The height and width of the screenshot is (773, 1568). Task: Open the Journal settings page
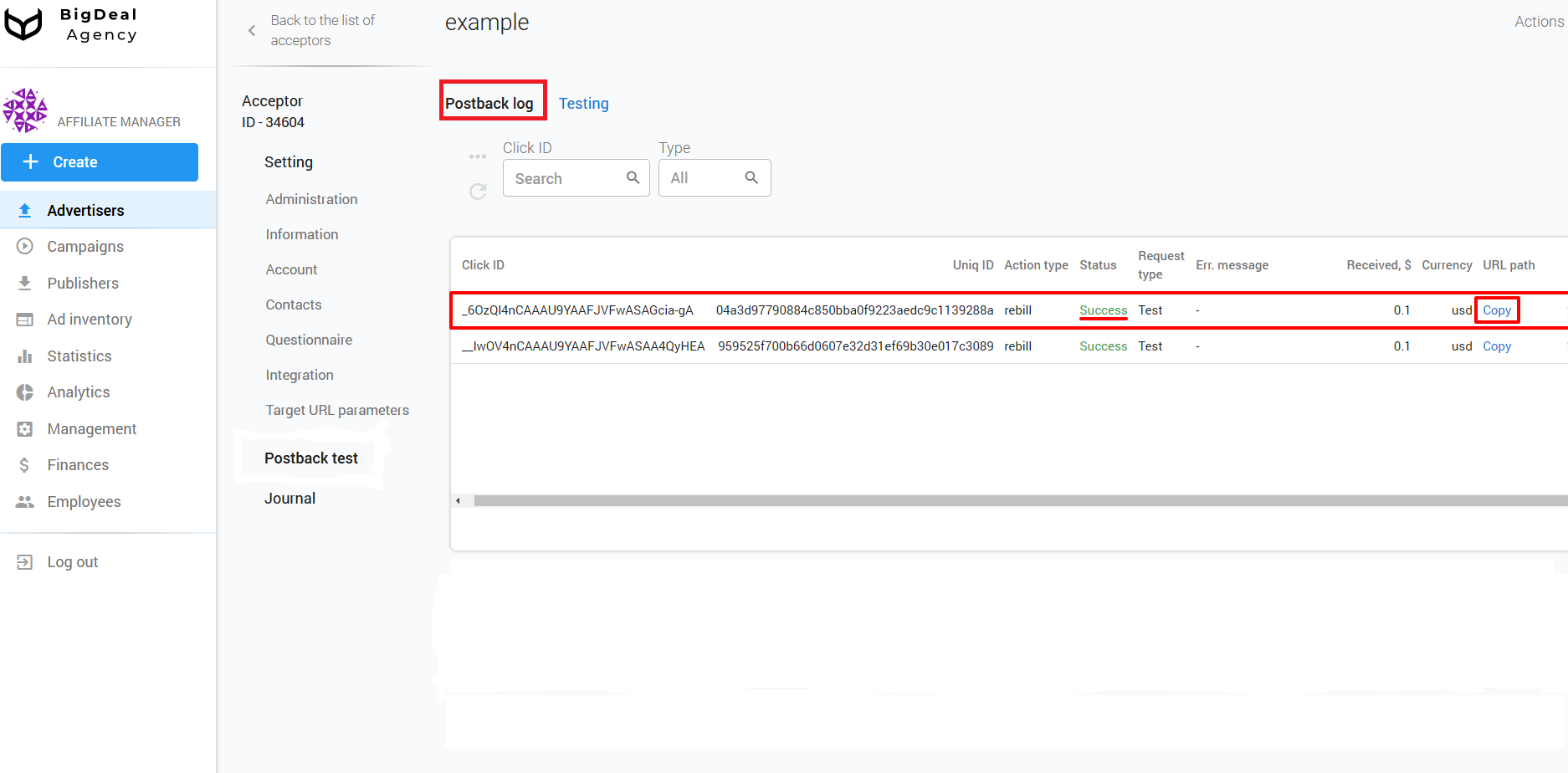[290, 498]
